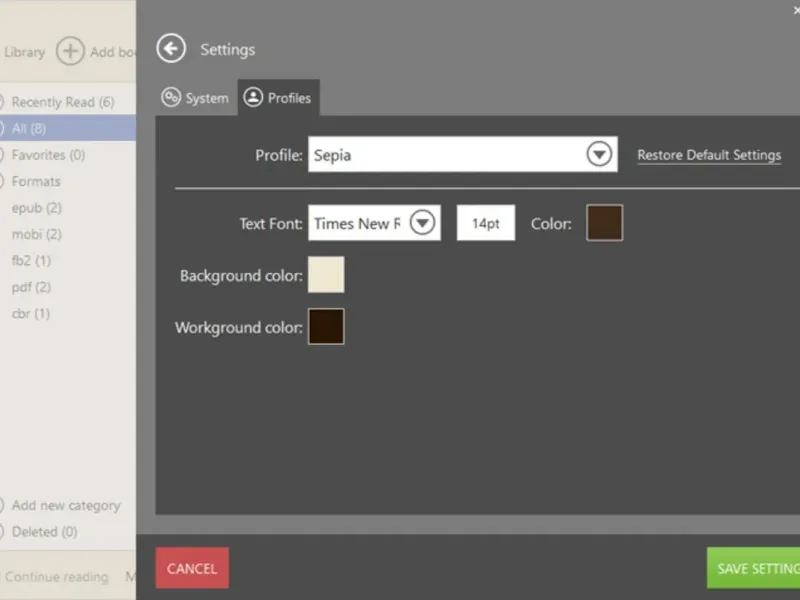Click Restore Default Settings link
Viewport: 800px width, 600px height.
click(x=709, y=155)
